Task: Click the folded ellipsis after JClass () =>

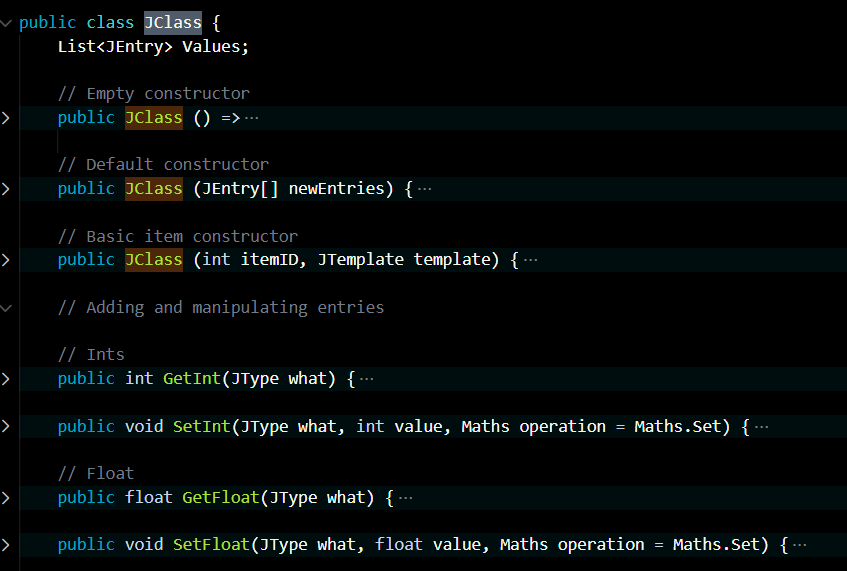Action: tap(251, 118)
